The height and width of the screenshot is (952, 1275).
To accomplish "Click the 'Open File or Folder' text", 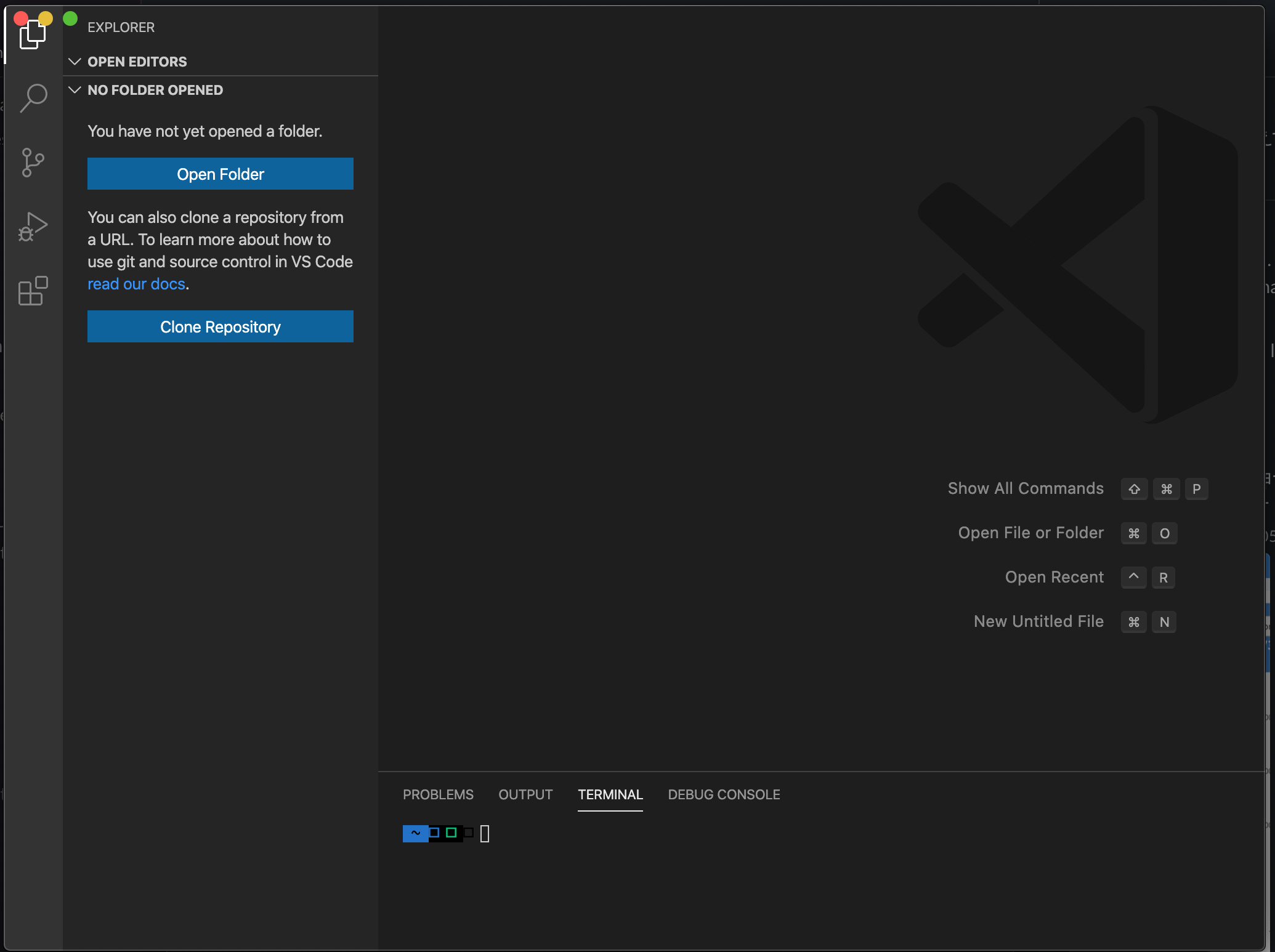I will 1030,533.
